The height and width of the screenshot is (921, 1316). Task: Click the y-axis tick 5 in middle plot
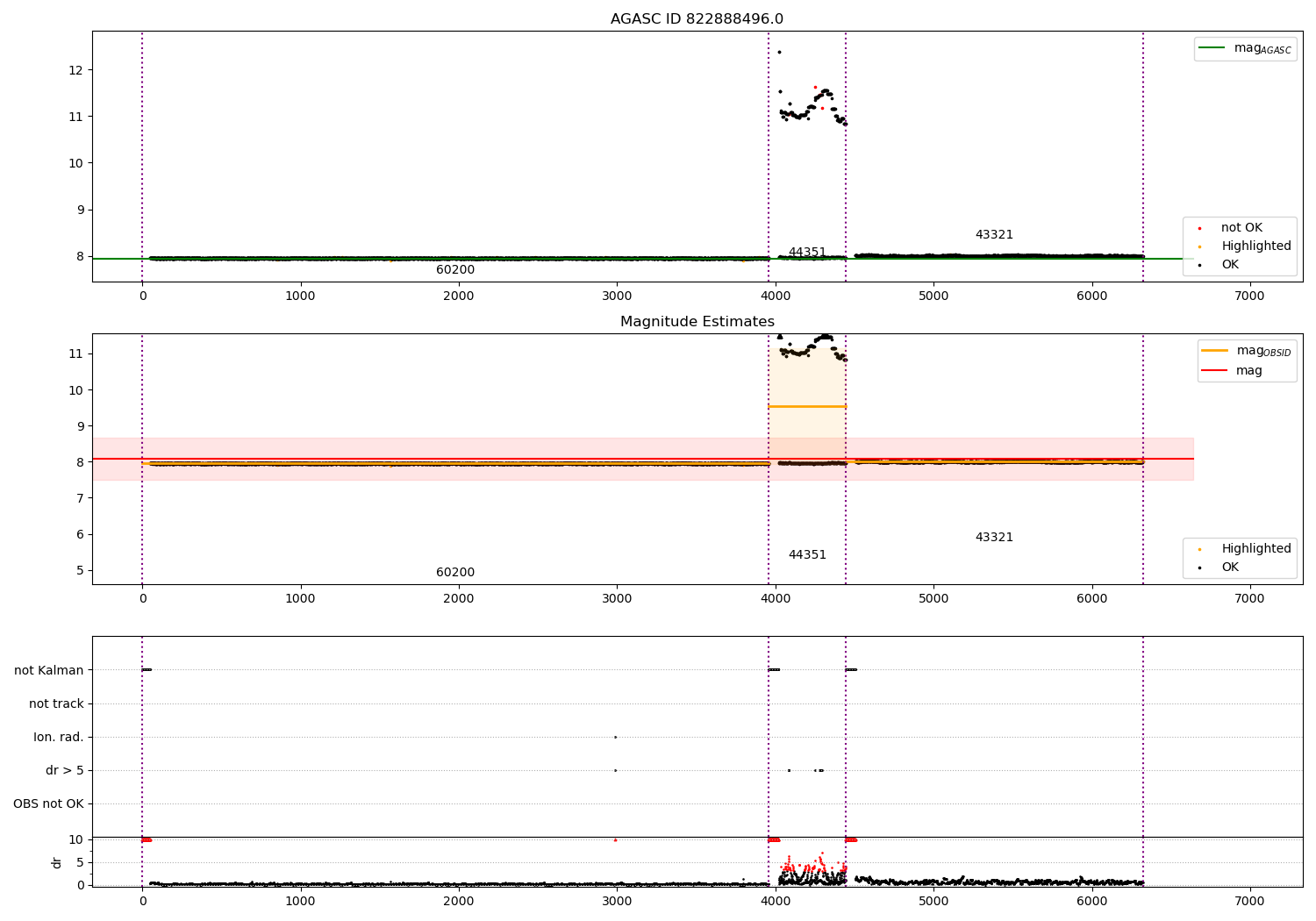(80, 570)
